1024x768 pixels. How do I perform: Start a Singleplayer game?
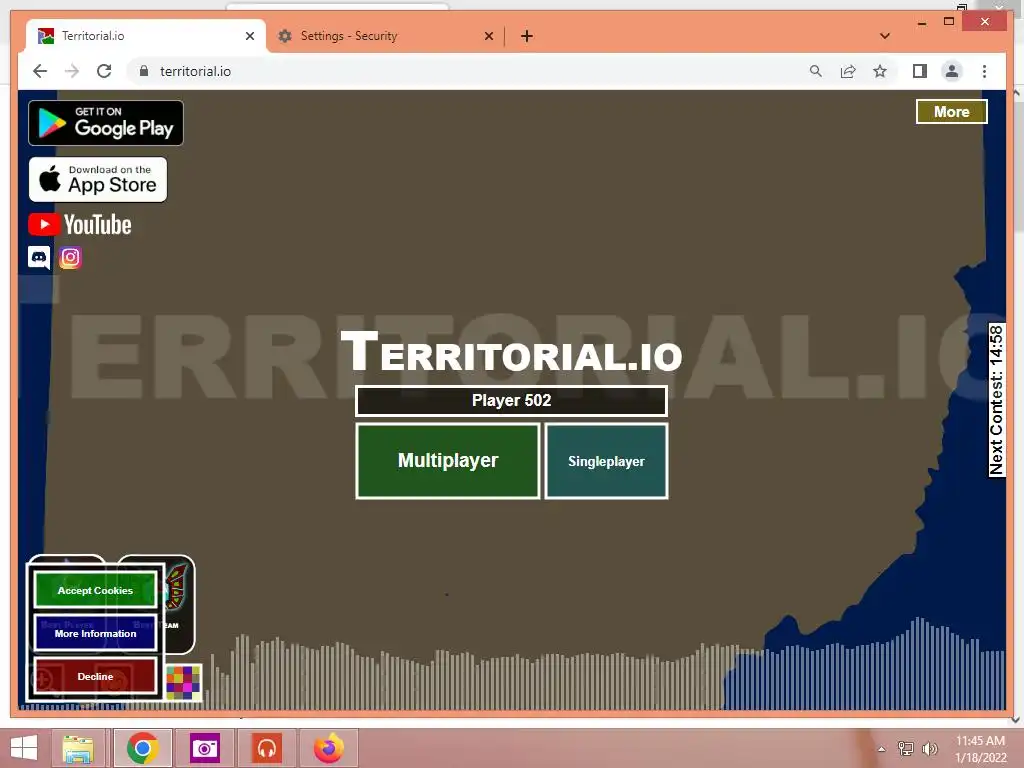[606, 461]
